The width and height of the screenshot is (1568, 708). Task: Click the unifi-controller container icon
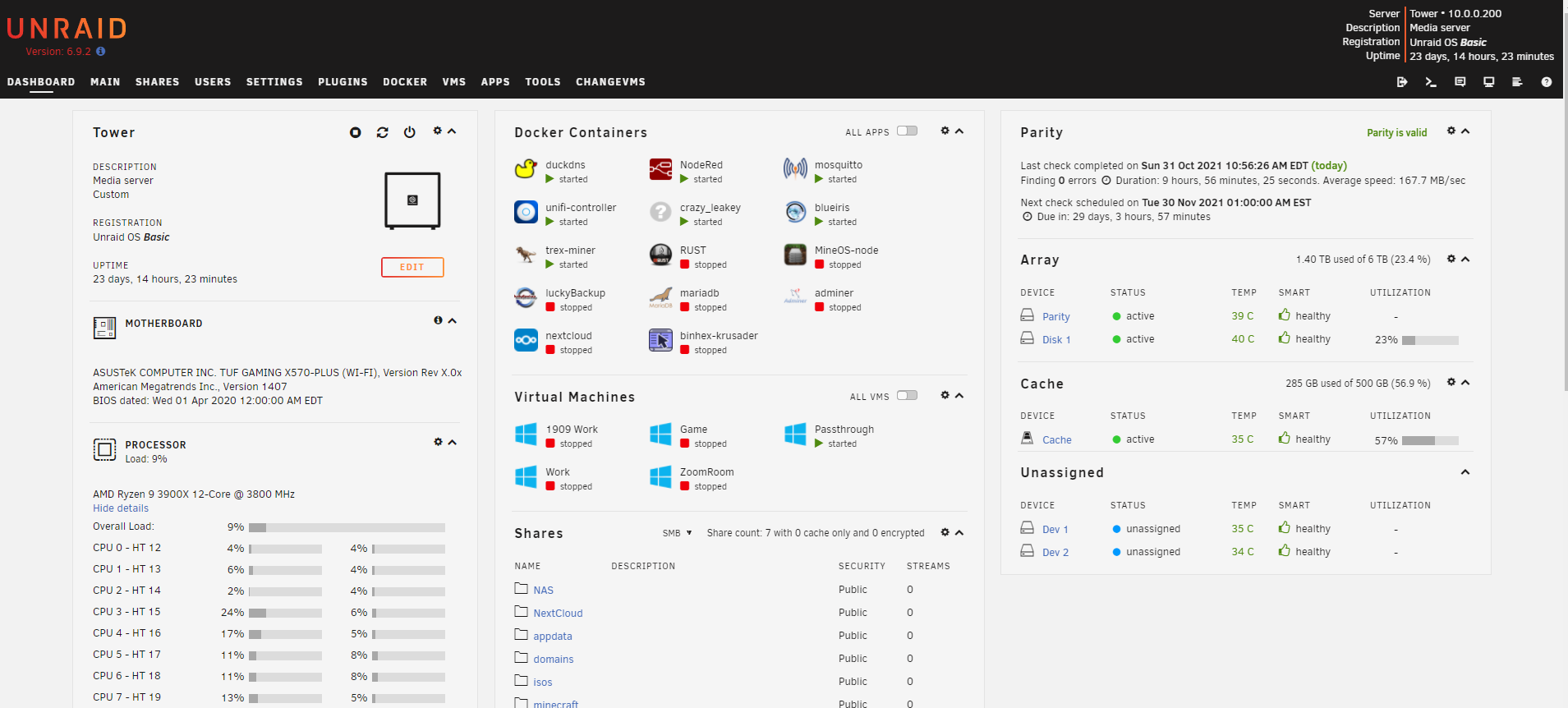(x=526, y=212)
